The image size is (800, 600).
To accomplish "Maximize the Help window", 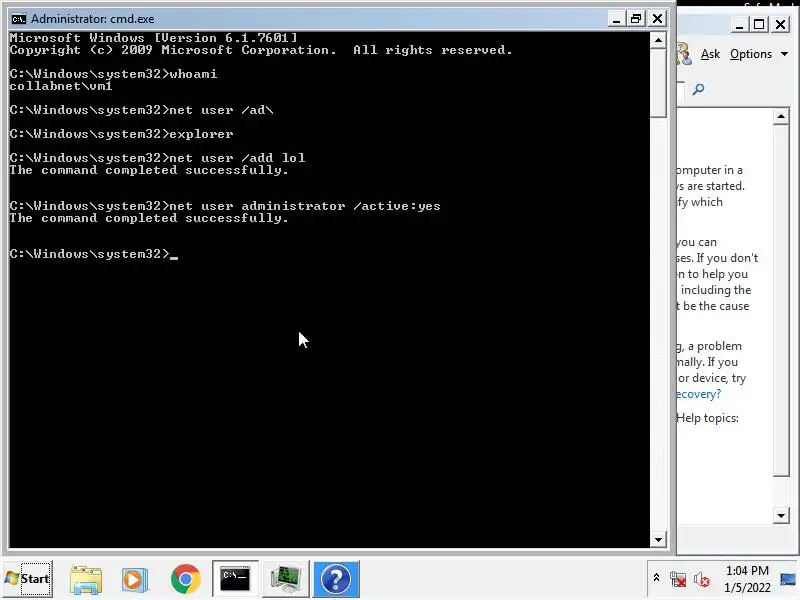I will pyautogui.click(x=759, y=24).
